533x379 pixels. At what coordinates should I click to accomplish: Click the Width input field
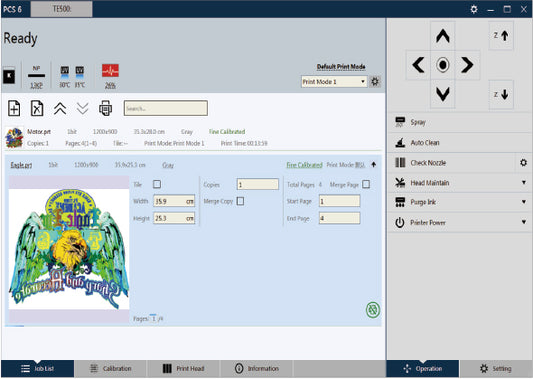tap(174, 201)
